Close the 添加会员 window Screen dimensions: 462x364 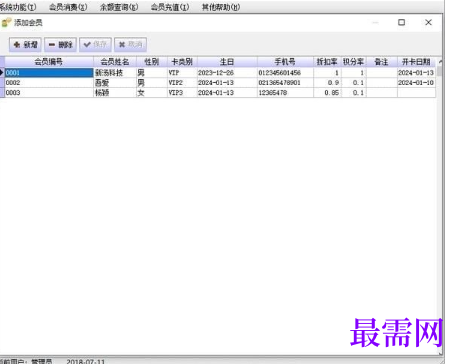click(x=428, y=22)
